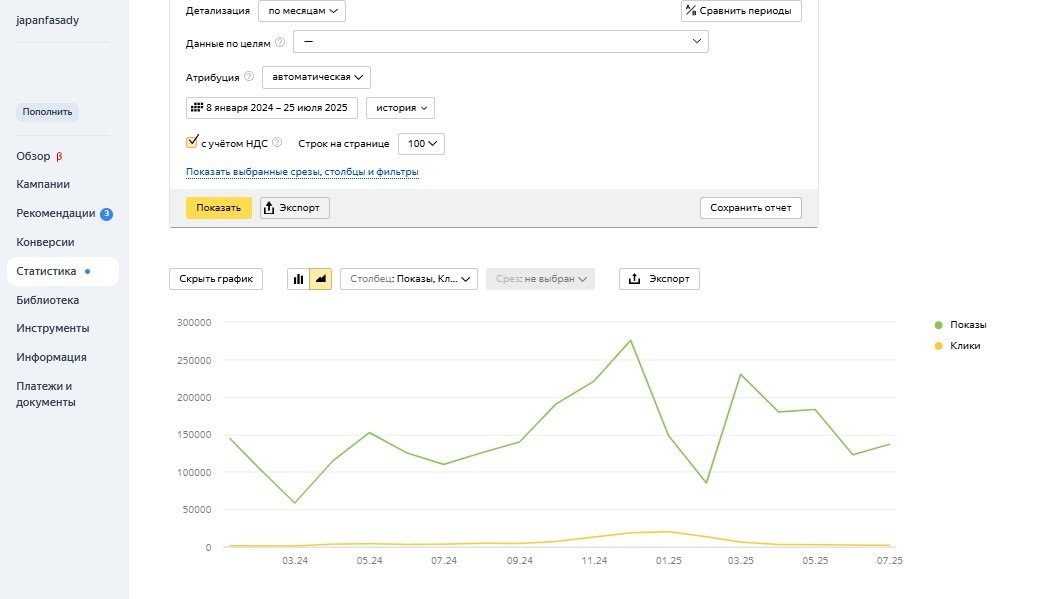
Task: Open Детализация dropdown по месяцам
Action: (x=301, y=12)
